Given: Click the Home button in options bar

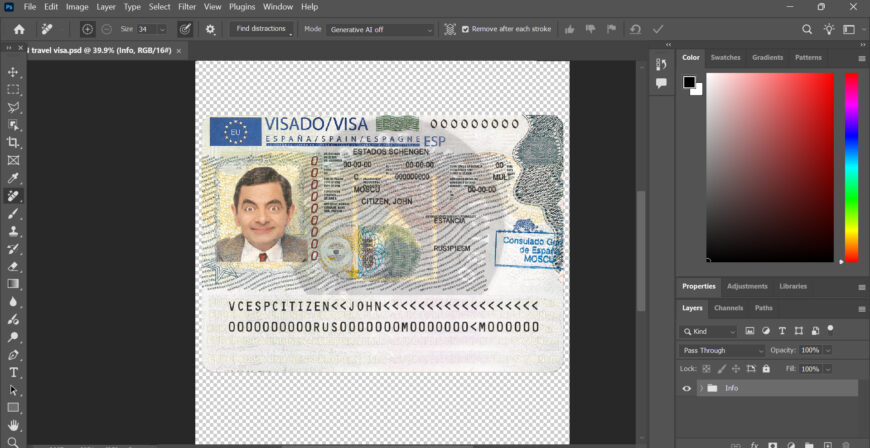Looking at the screenshot, I should pos(19,29).
